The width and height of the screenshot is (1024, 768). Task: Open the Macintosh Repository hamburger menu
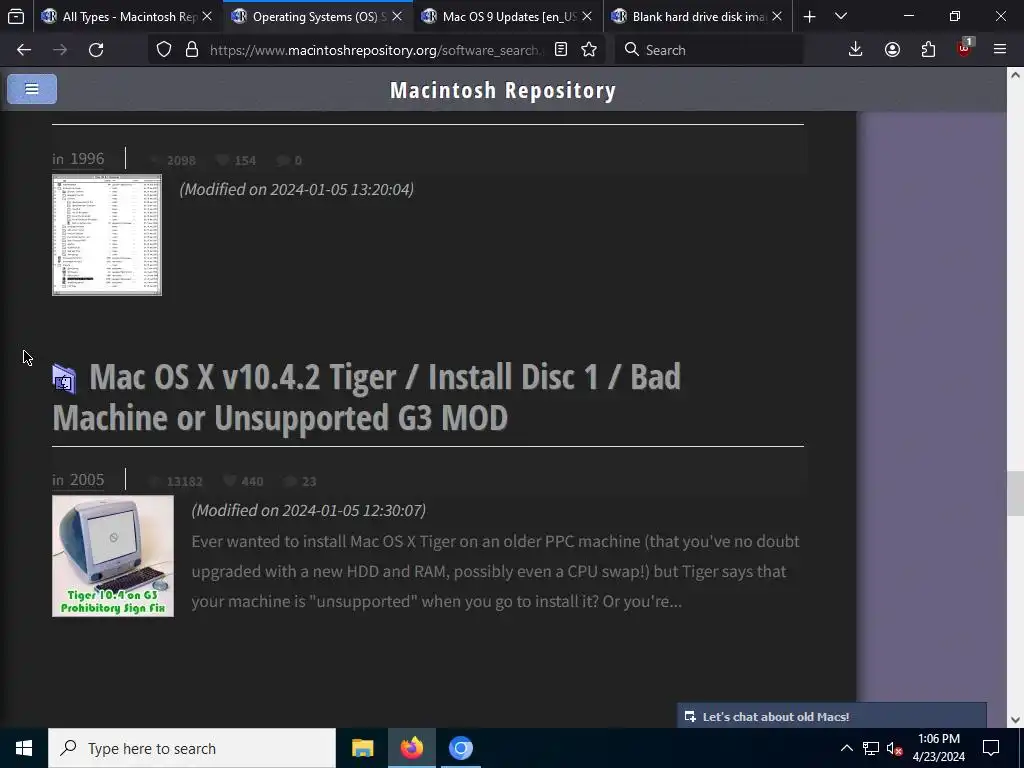click(32, 89)
